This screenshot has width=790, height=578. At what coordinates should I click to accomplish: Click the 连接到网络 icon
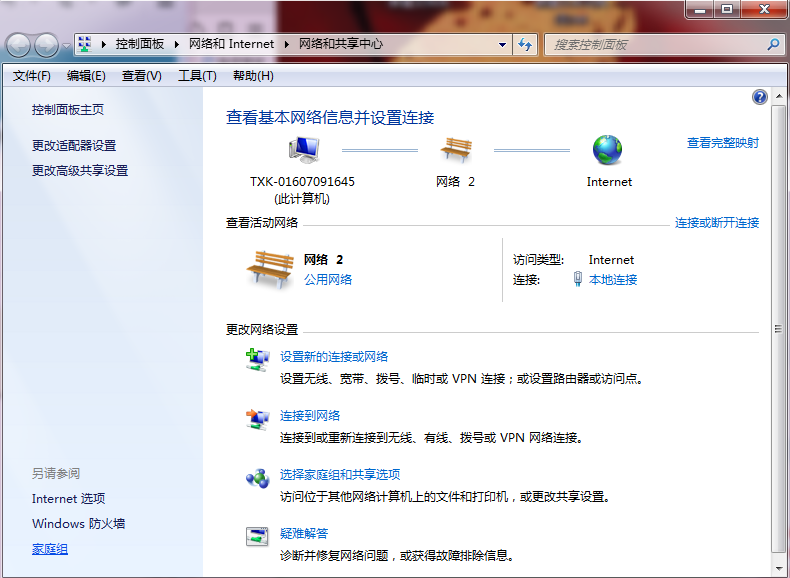click(257, 418)
